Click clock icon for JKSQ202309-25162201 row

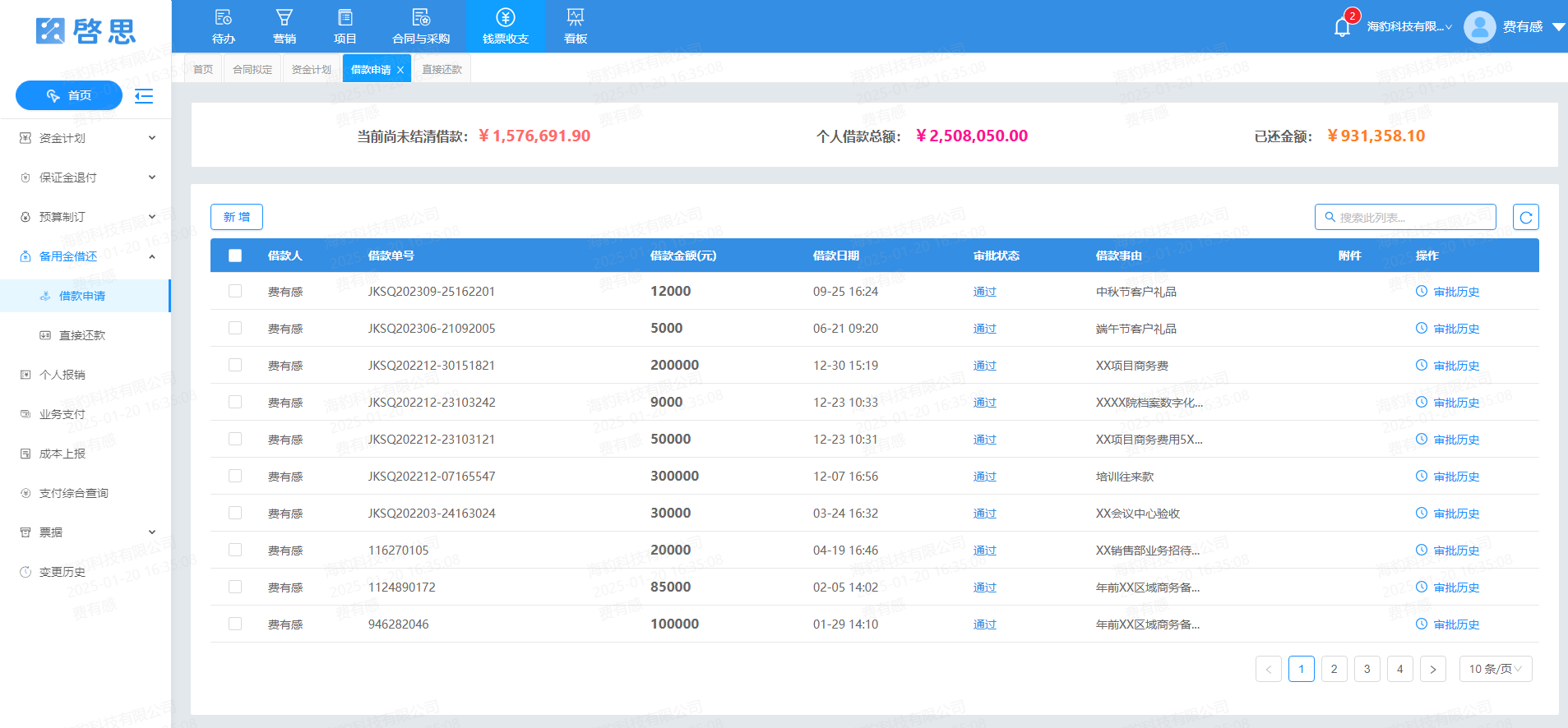[1422, 291]
